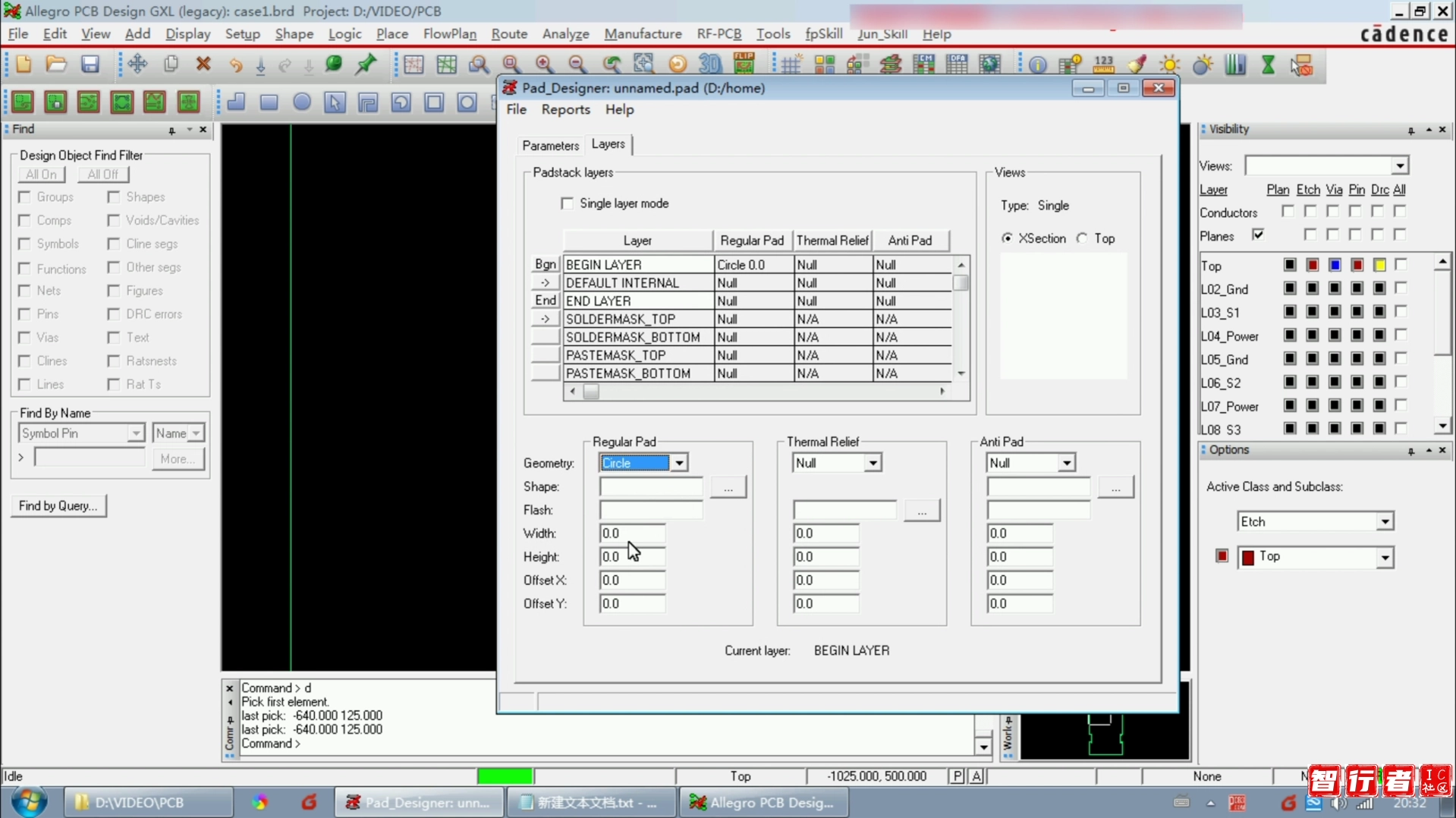Open the Route menu in Allegro
The width and height of the screenshot is (1456, 818).
click(x=509, y=34)
